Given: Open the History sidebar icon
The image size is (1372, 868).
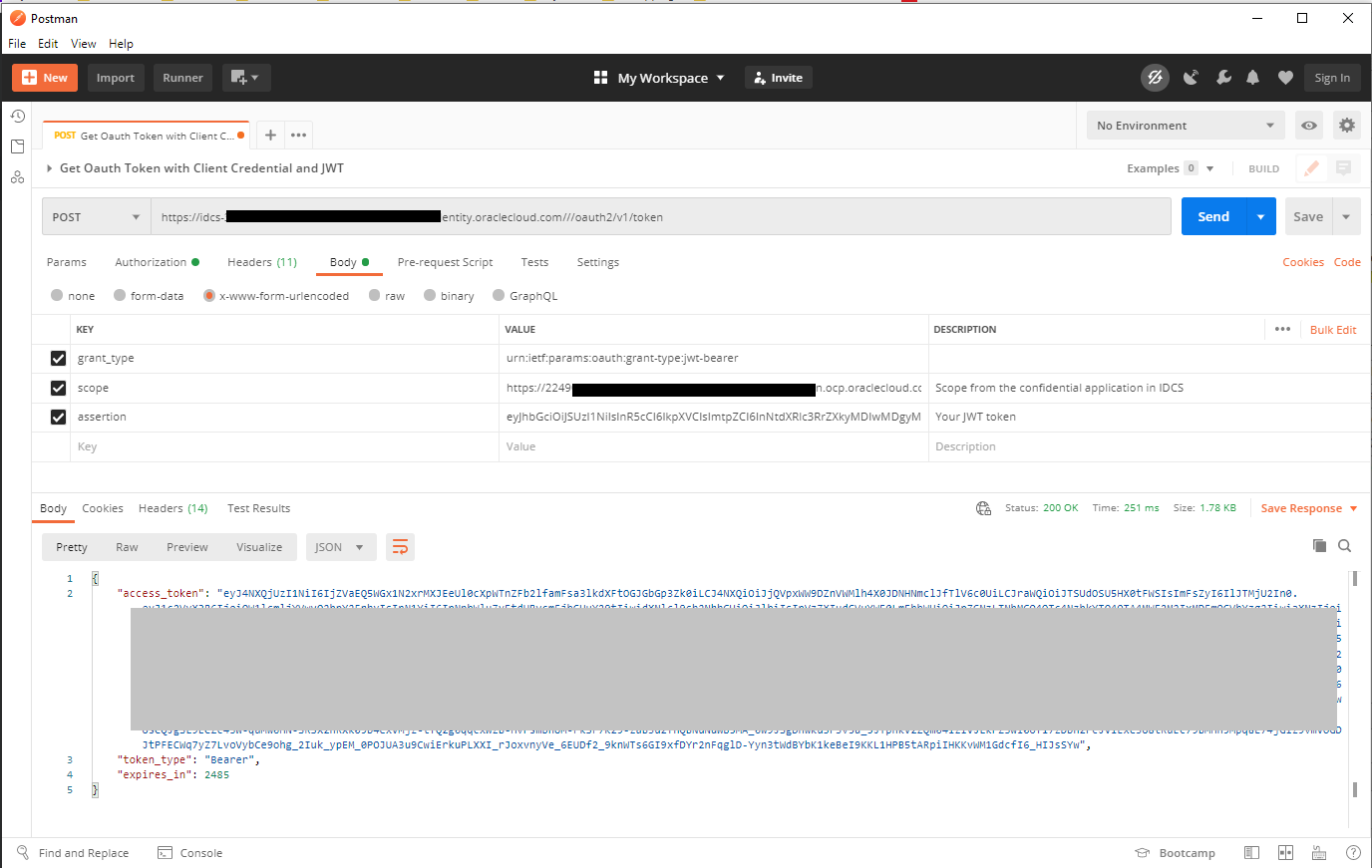Looking at the screenshot, I should tap(17, 117).
